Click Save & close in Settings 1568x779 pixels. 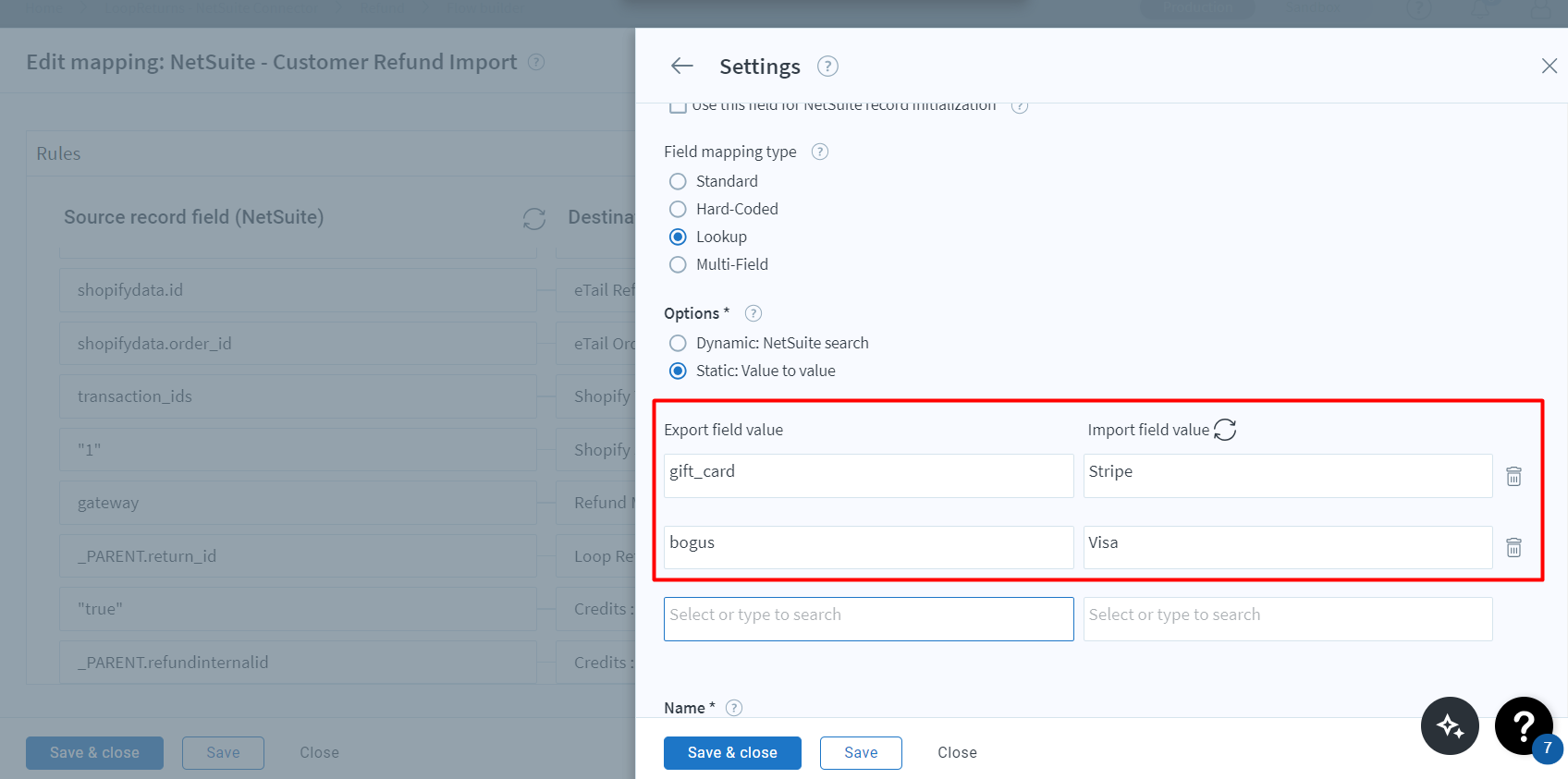(732, 753)
